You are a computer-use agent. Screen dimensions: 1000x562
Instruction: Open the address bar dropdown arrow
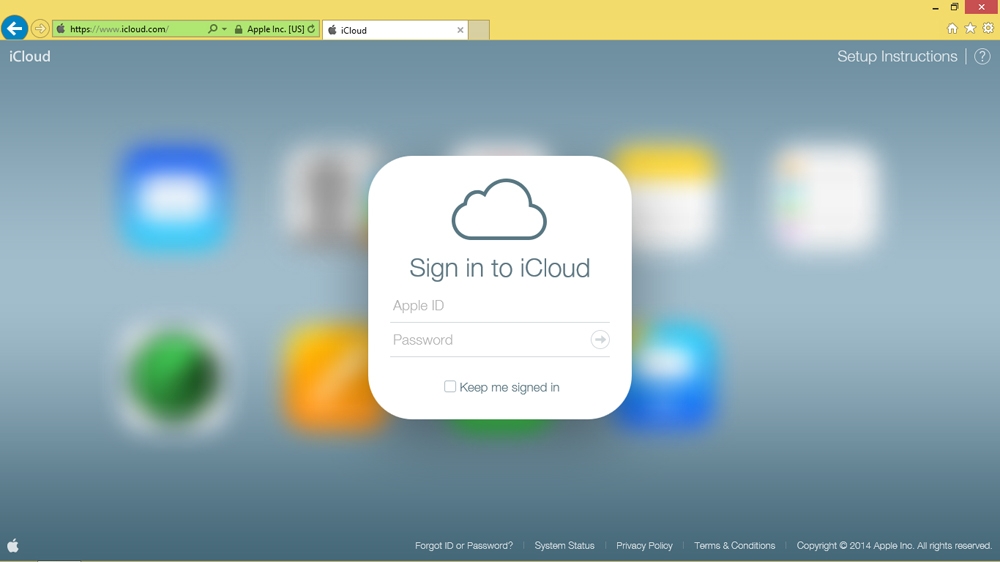[x=224, y=29]
